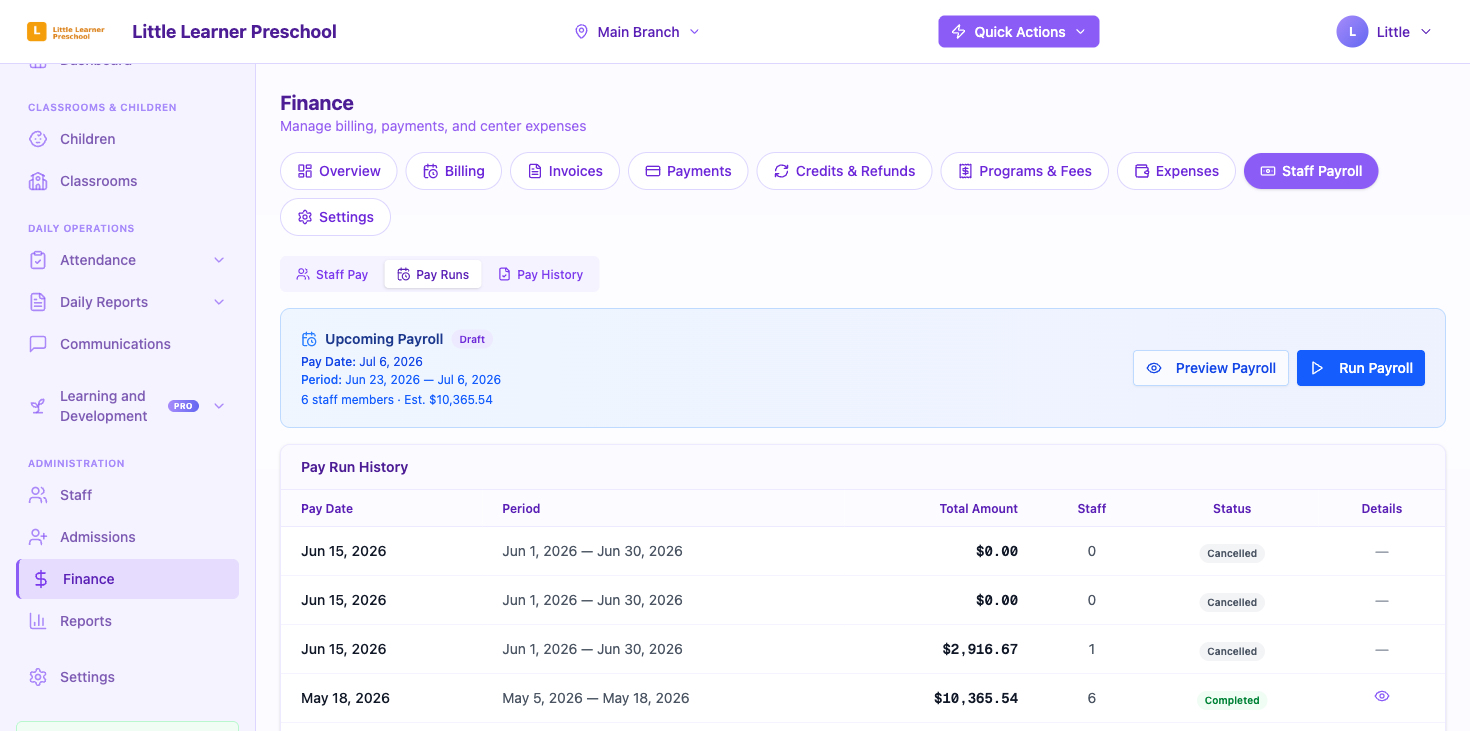This screenshot has width=1470, height=731.
Task: Click the $10,365.54 total amount in the table
Action: point(976,698)
